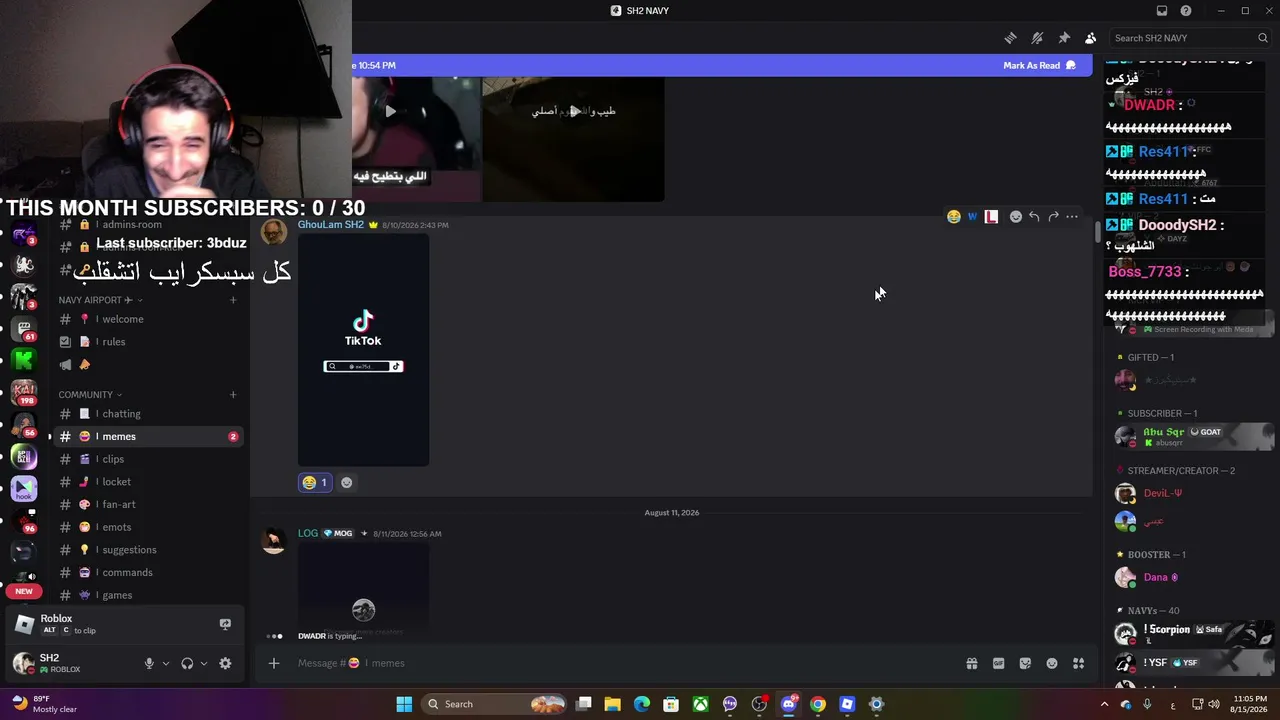Create channel in COMMUNITY category
Image resolution: width=1280 pixels, height=720 pixels.
pos(233,394)
